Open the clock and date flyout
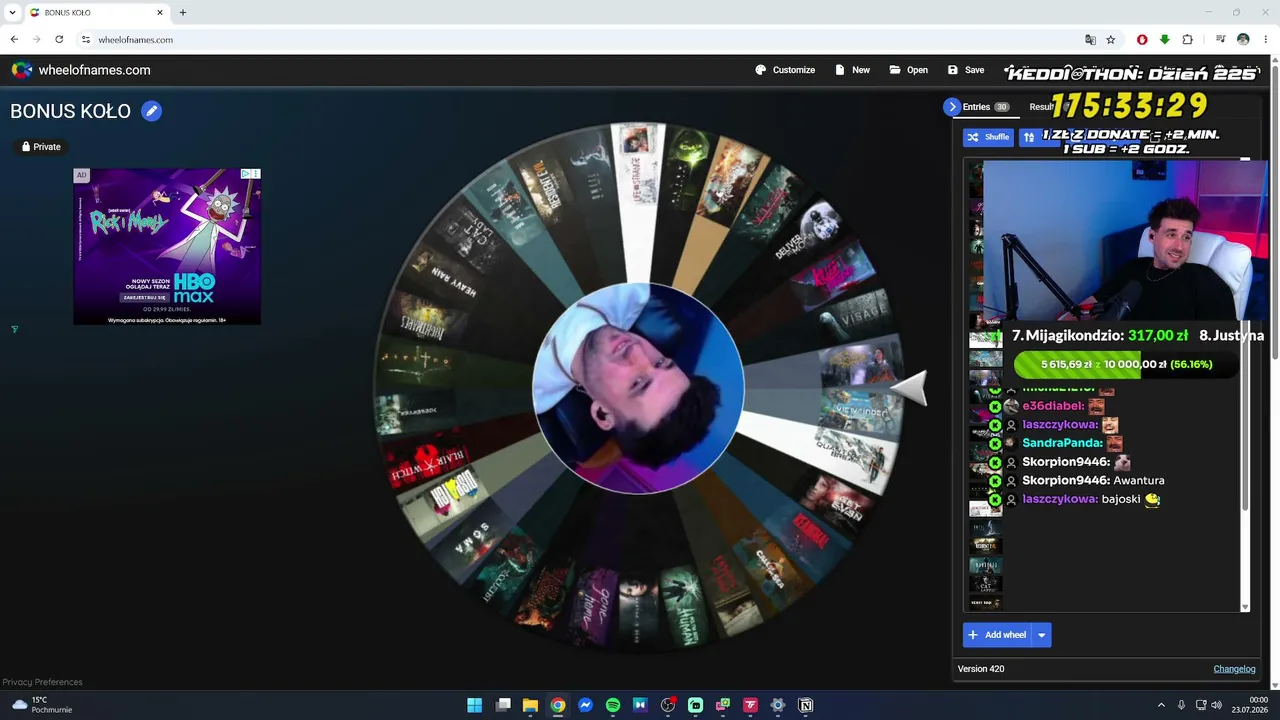The height and width of the screenshot is (720, 1280). (x=1249, y=705)
